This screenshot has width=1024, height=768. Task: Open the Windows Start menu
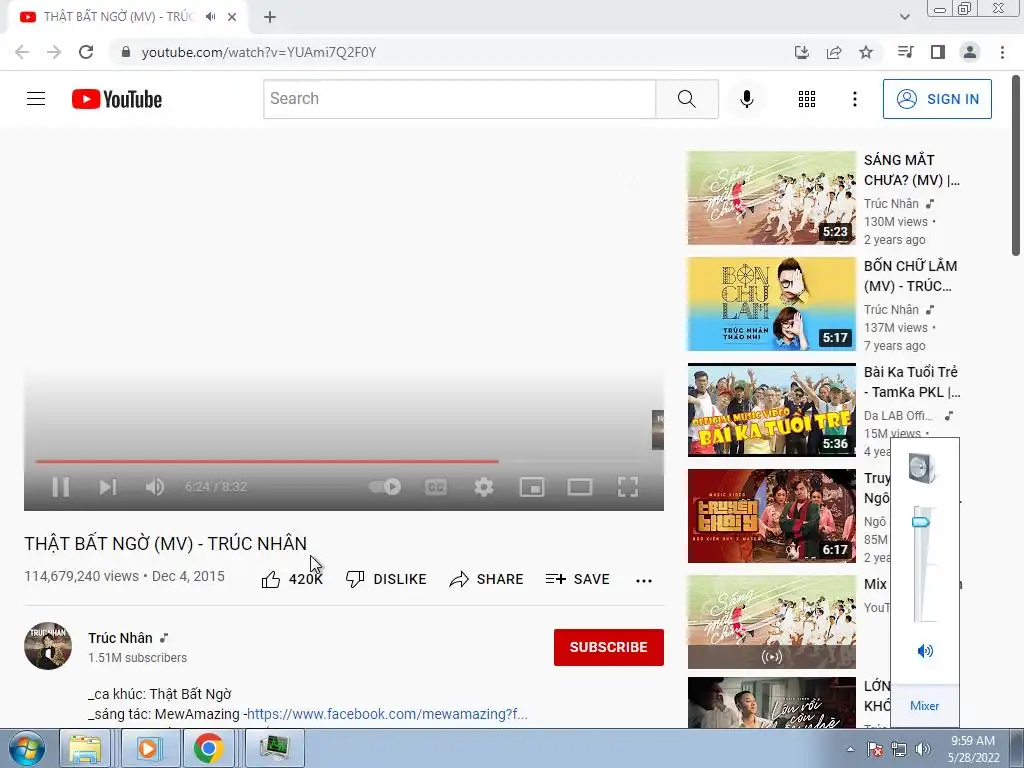click(26, 748)
